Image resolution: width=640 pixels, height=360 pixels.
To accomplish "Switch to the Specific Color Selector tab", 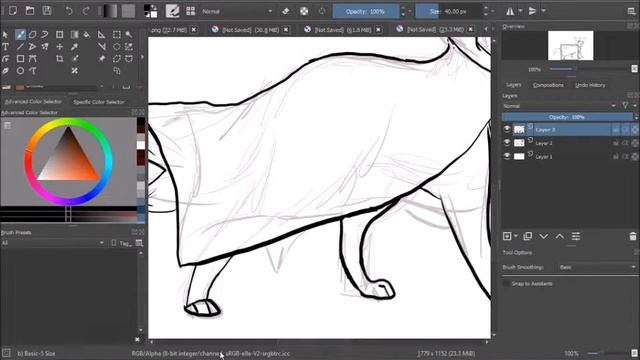I will 99,102.
